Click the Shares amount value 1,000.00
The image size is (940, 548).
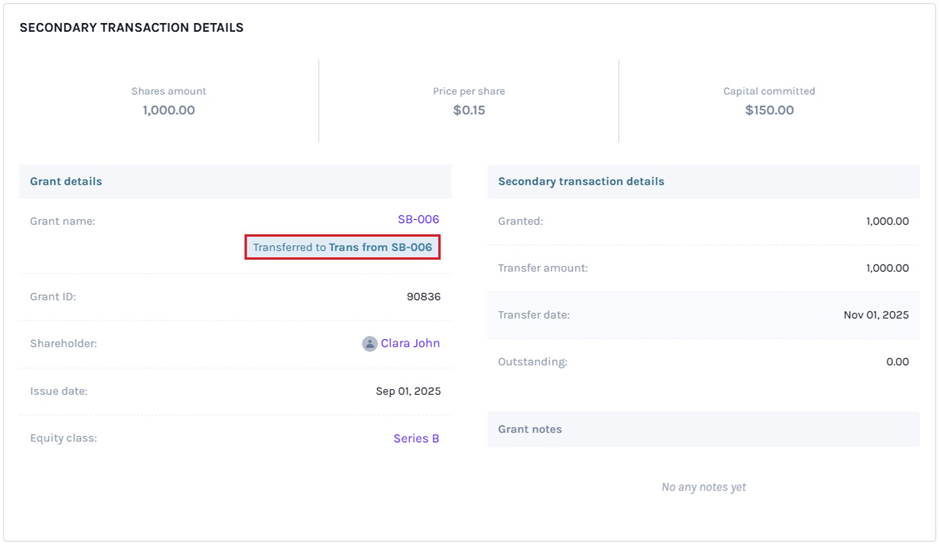tap(169, 111)
